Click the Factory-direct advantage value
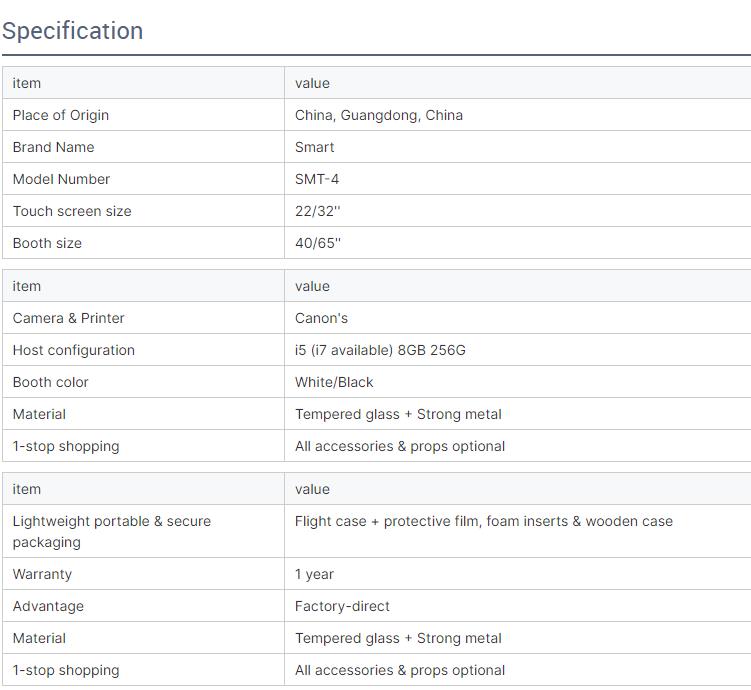The width and height of the screenshot is (751, 690). (342, 606)
